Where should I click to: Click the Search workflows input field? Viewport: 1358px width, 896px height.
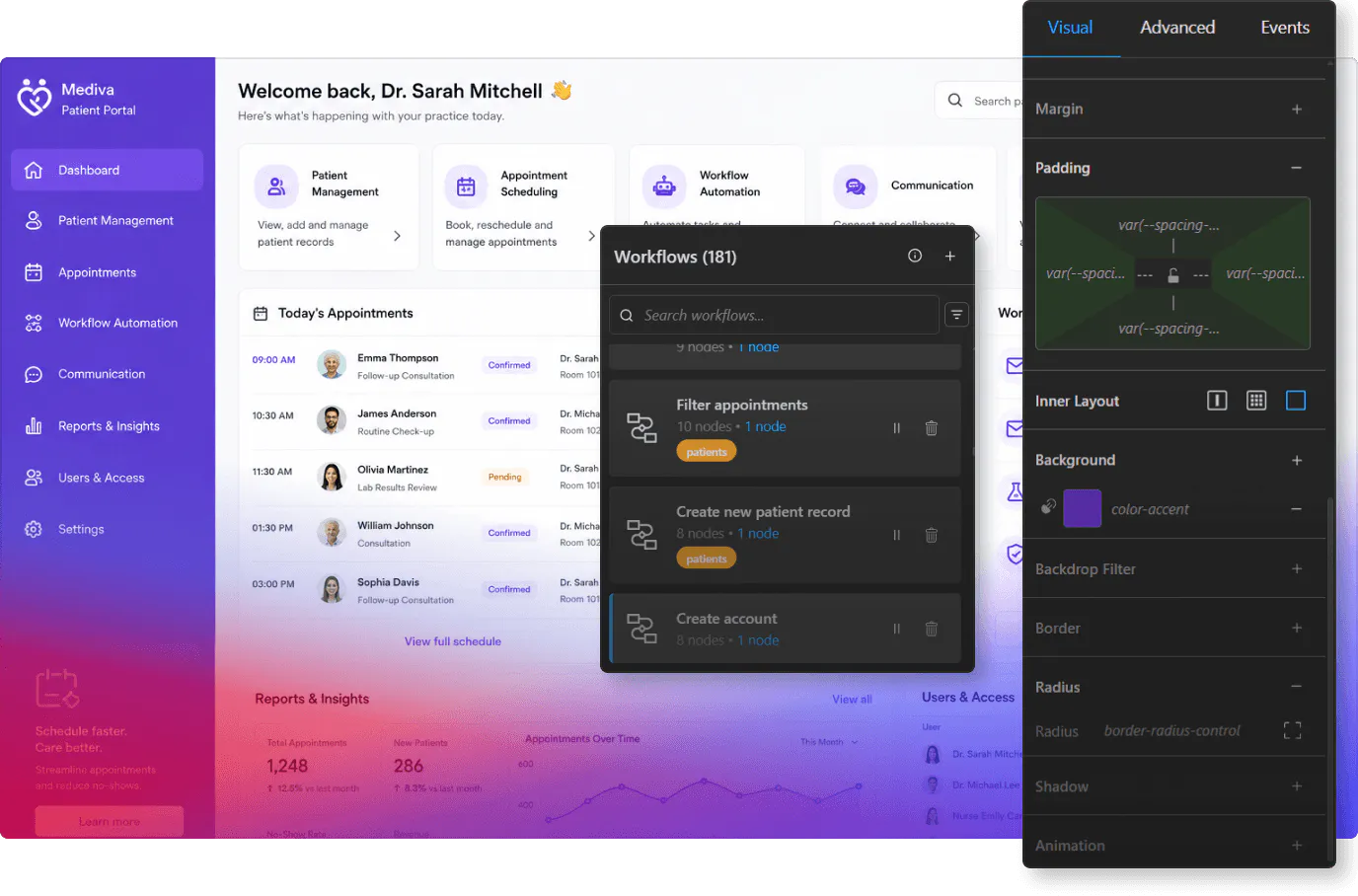click(x=774, y=315)
